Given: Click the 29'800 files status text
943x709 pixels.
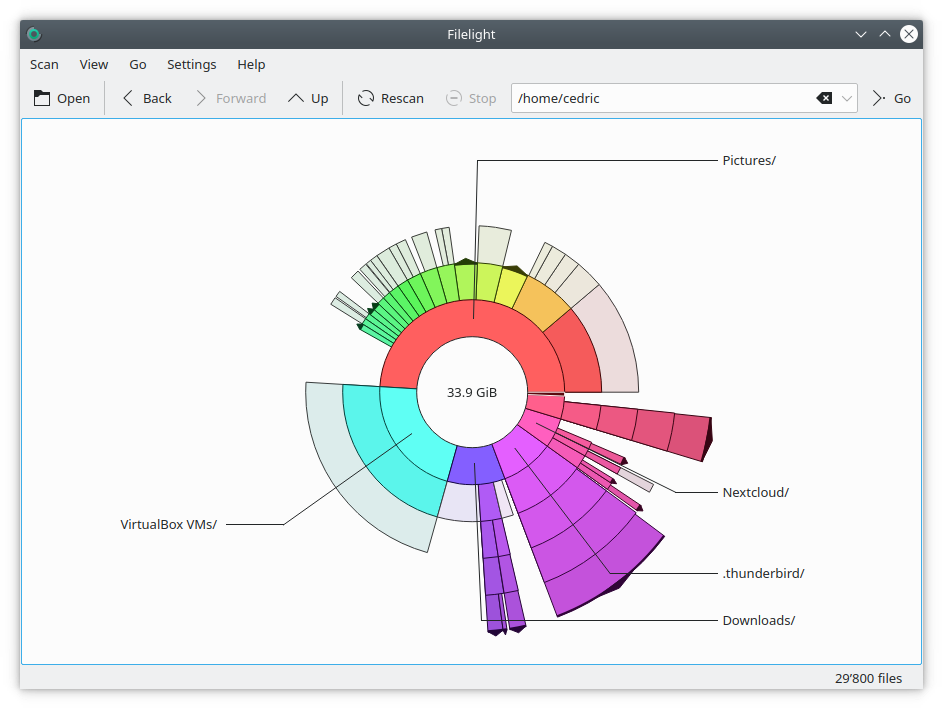Looking at the screenshot, I should point(868,678).
